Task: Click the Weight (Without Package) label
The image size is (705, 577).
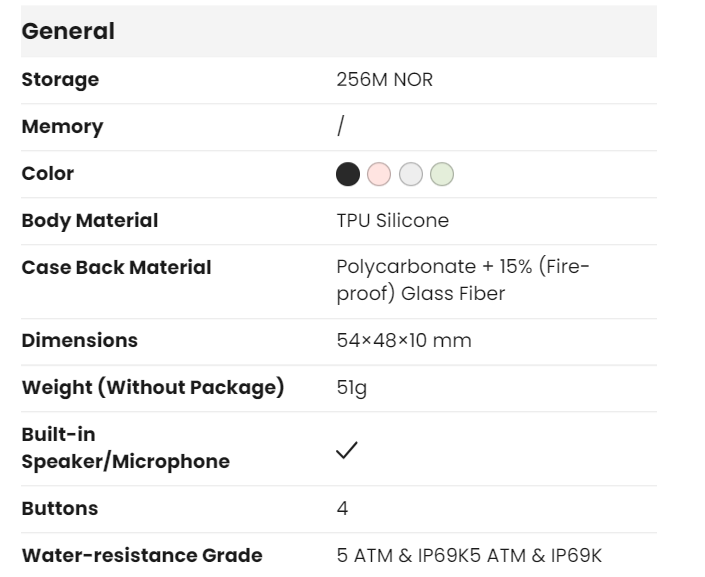Action: [153, 388]
